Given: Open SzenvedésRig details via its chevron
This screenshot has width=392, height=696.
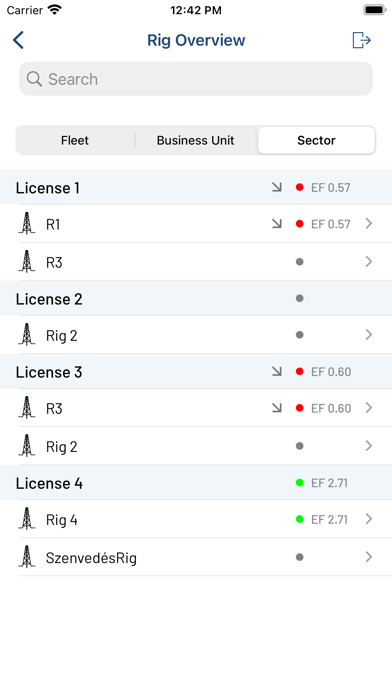Looking at the screenshot, I should (x=369, y=557).
